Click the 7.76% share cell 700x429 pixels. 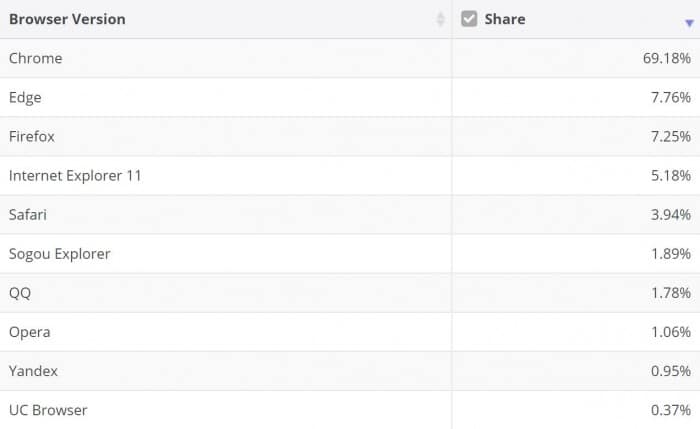tap(670, 97)
